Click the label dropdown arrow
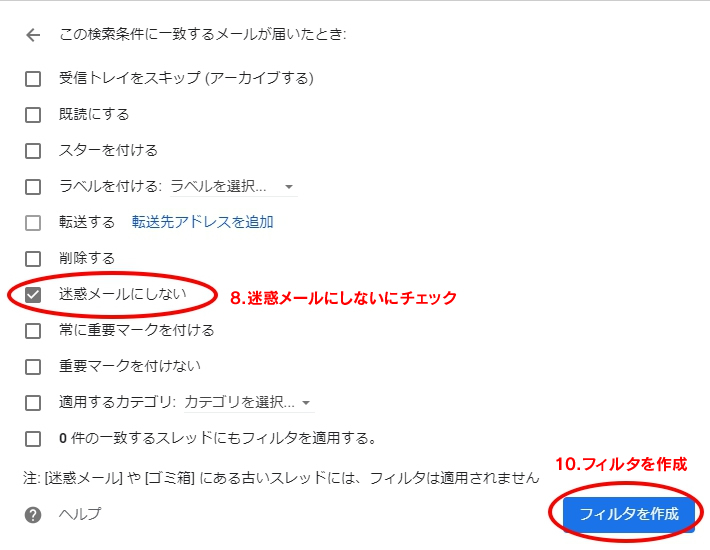Image resolution: width=710 pixels, height=550 pixels. (x=289, y=187)
